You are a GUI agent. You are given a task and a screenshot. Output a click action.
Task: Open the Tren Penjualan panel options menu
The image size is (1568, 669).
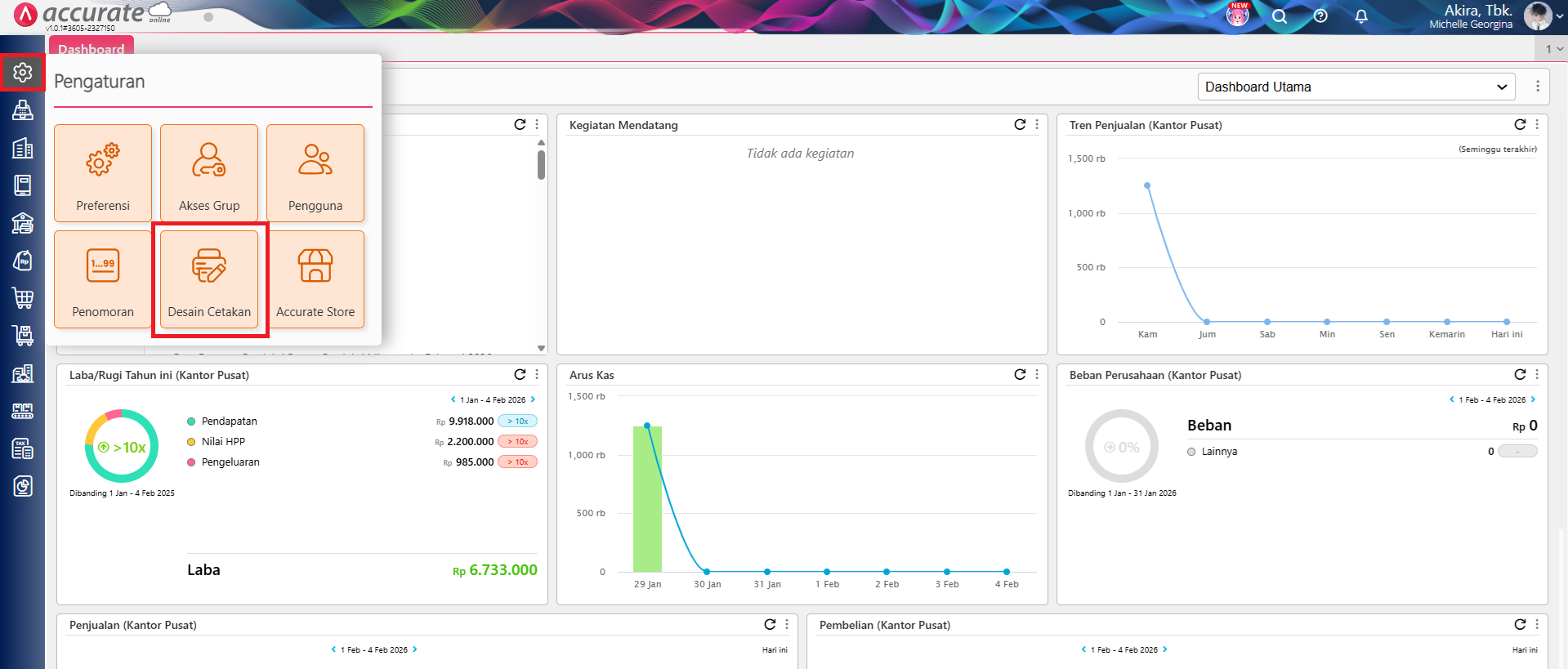1537,125
